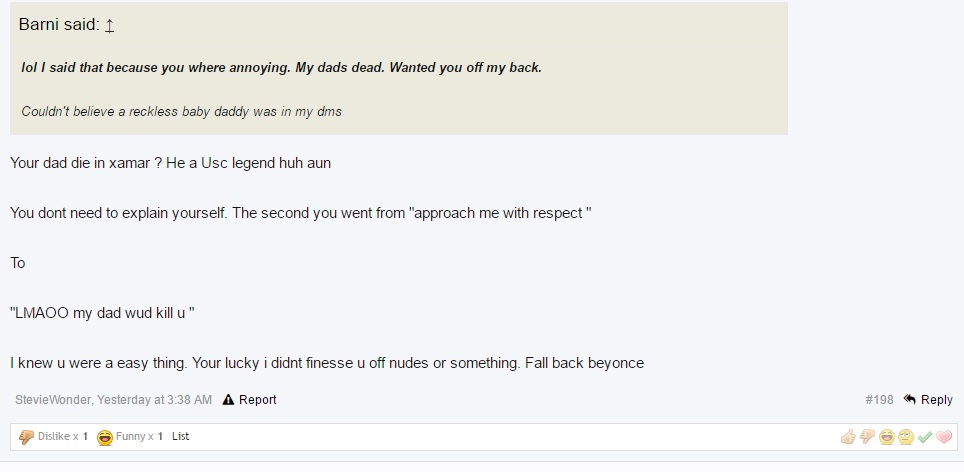
Task: Click the thumbs-down icon beside Dislike count
Action: pos(26,437)
